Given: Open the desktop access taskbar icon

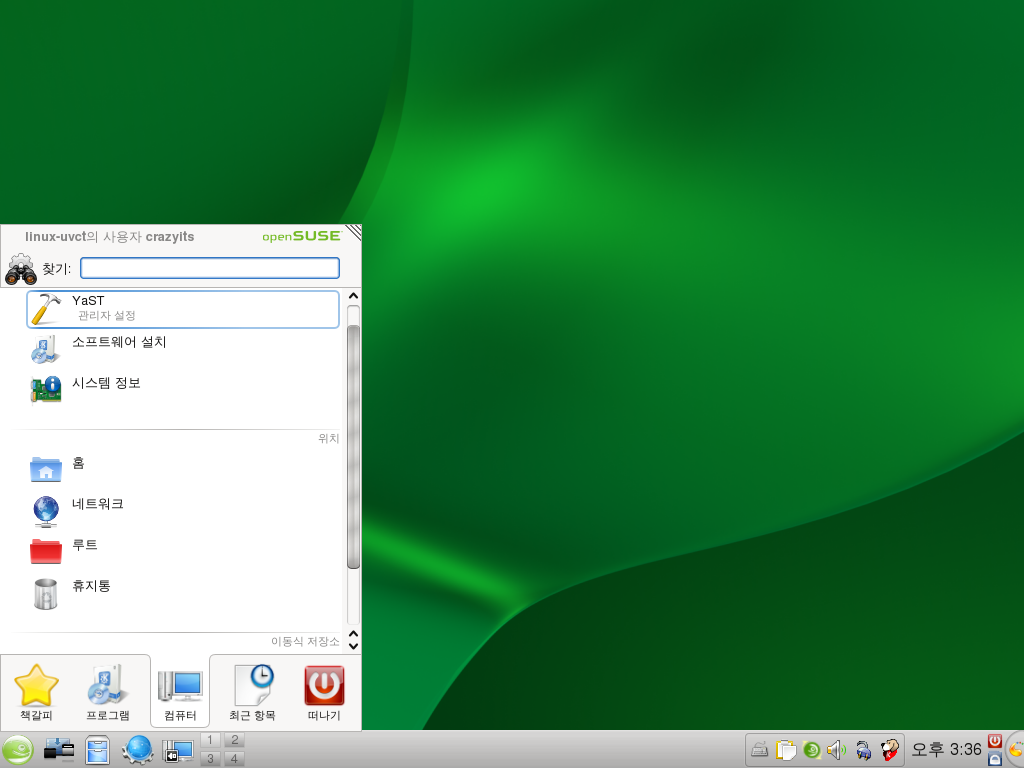Looking at the screenshot, I should pos(59,750).
